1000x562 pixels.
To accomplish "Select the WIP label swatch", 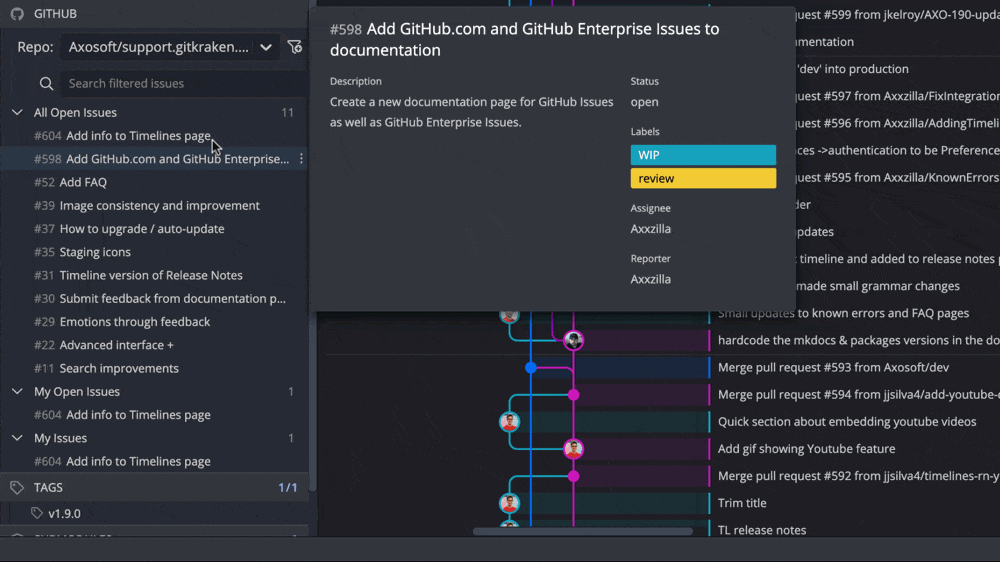I will tap(703, 155).
